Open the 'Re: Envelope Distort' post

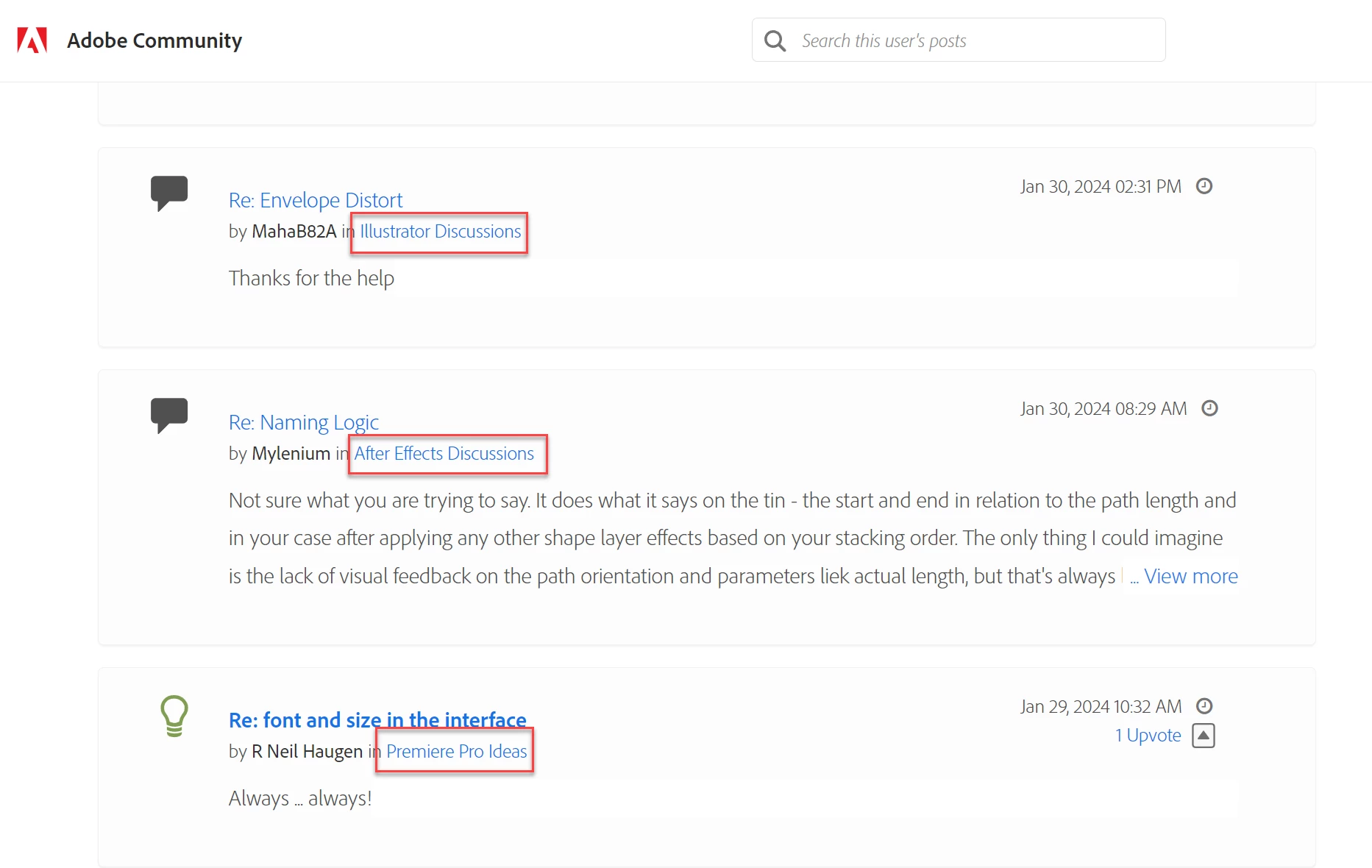pyautogui.click(x=316, y=200)
